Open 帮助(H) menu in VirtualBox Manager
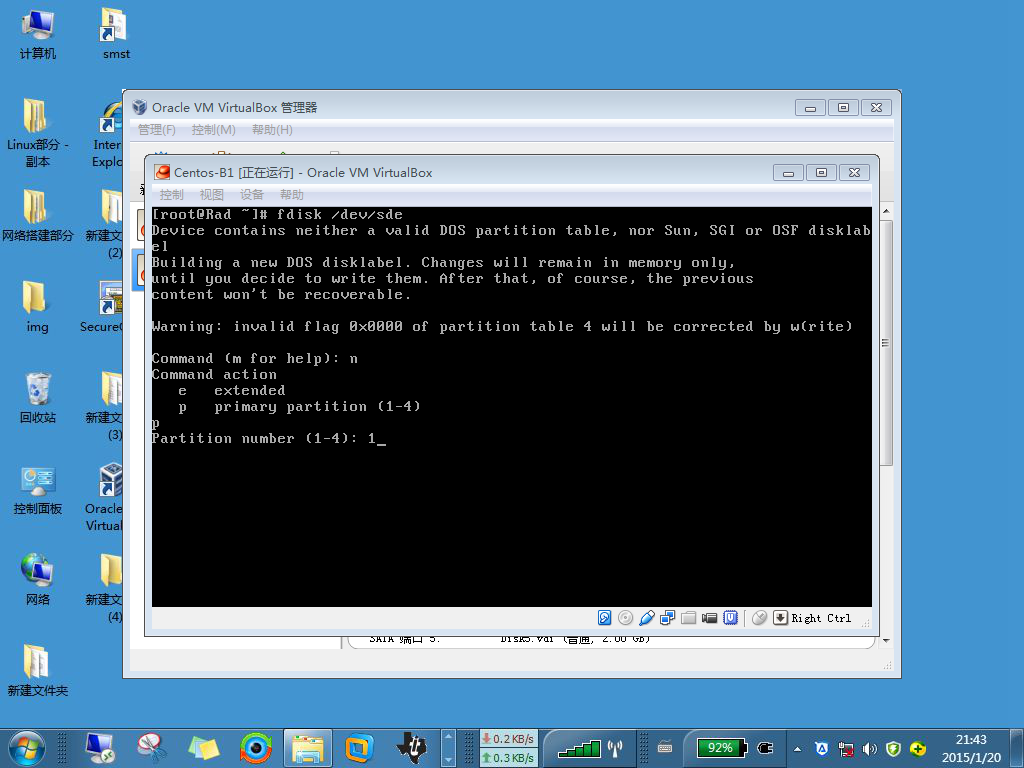The image size is (1024, 768). pyautogui.click(x=272, y=129)
